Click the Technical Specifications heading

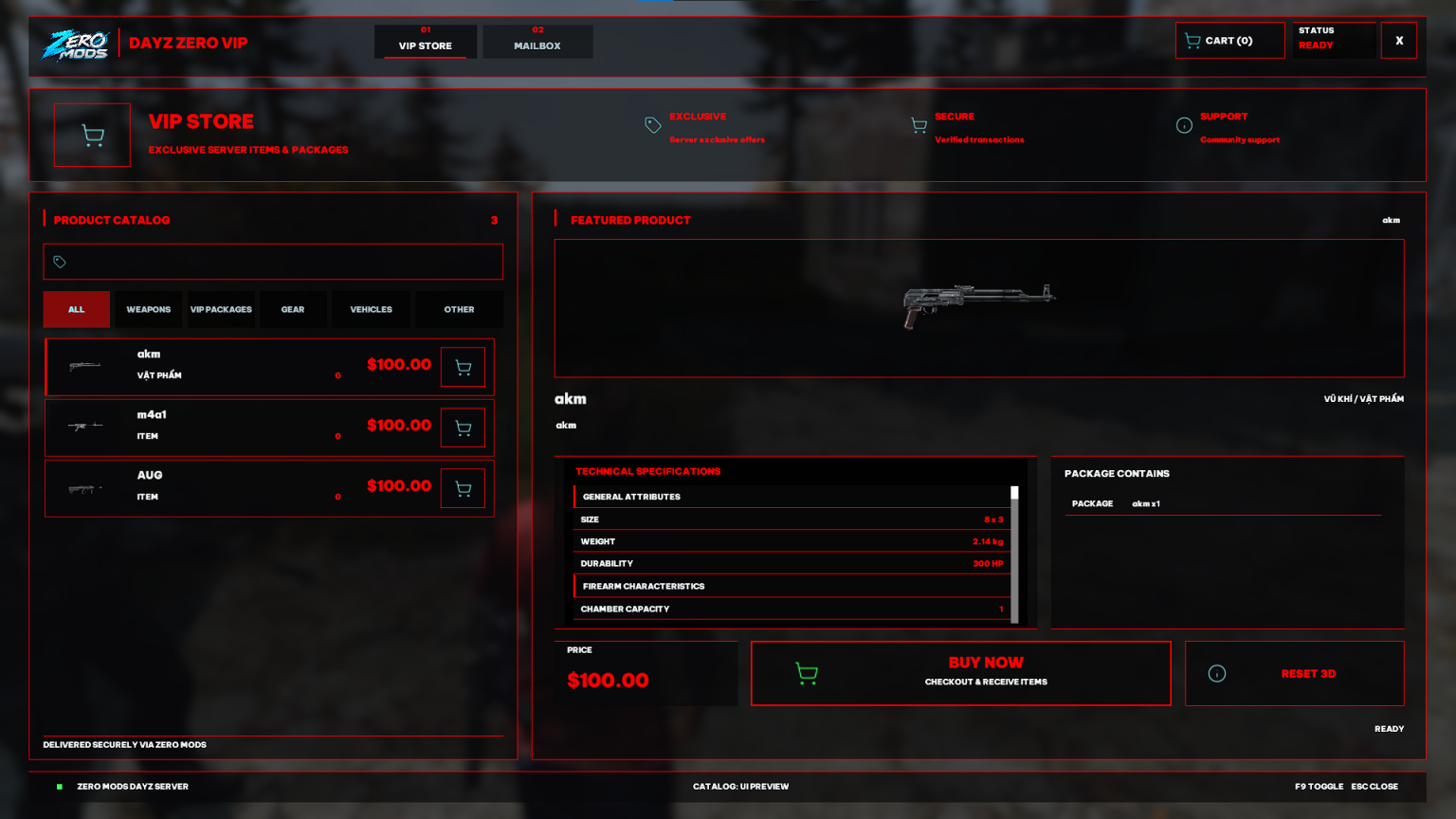tap(648, 471)
